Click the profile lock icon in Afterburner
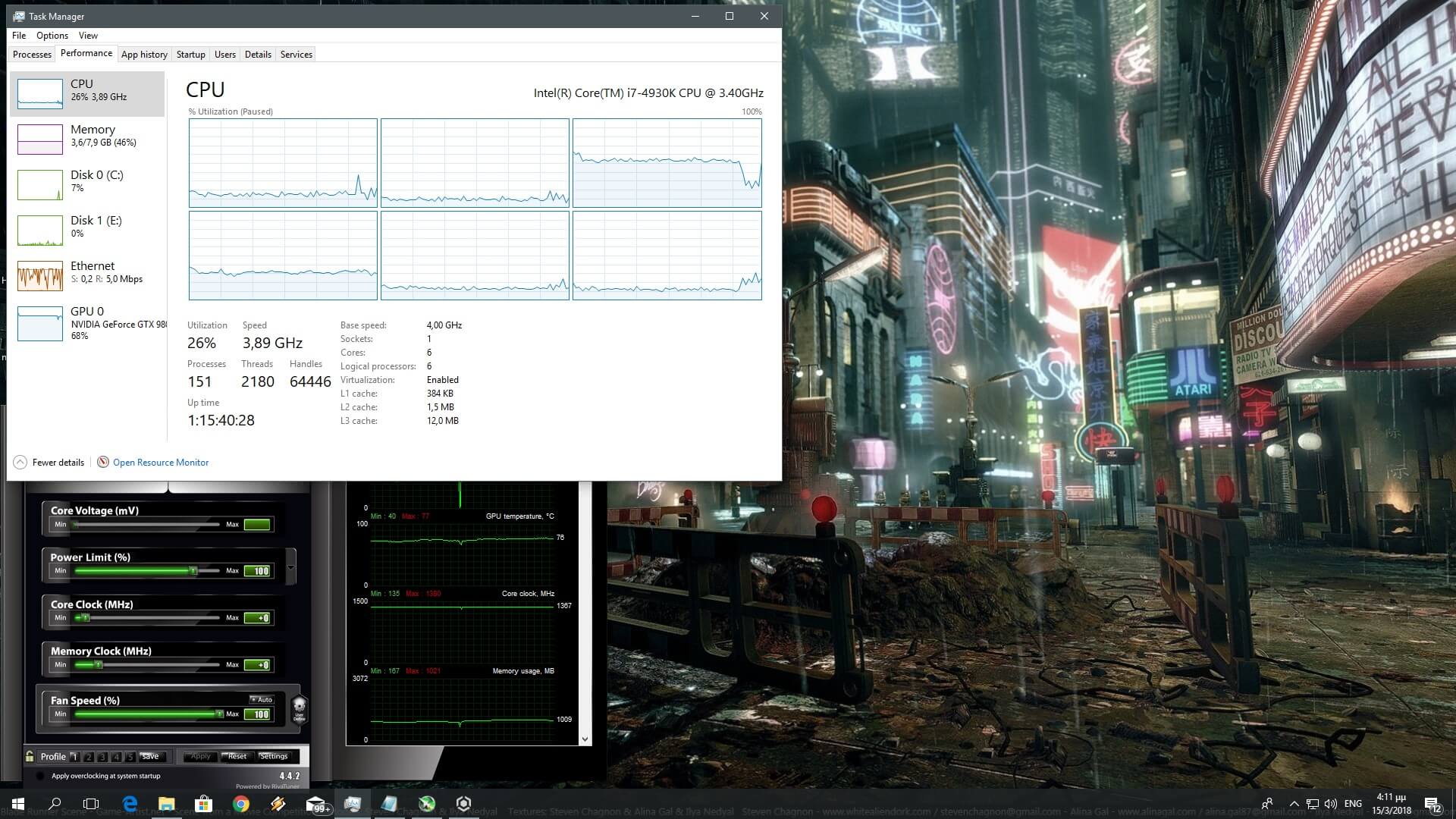Viewport: 1456px width, 819px height. [x=30, y=756]
